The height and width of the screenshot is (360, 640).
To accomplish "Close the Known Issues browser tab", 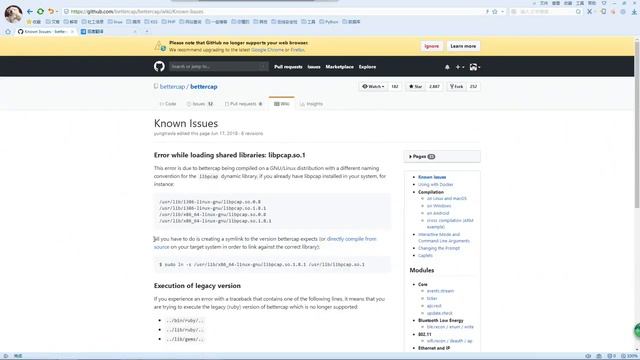I will coord(72,31).
